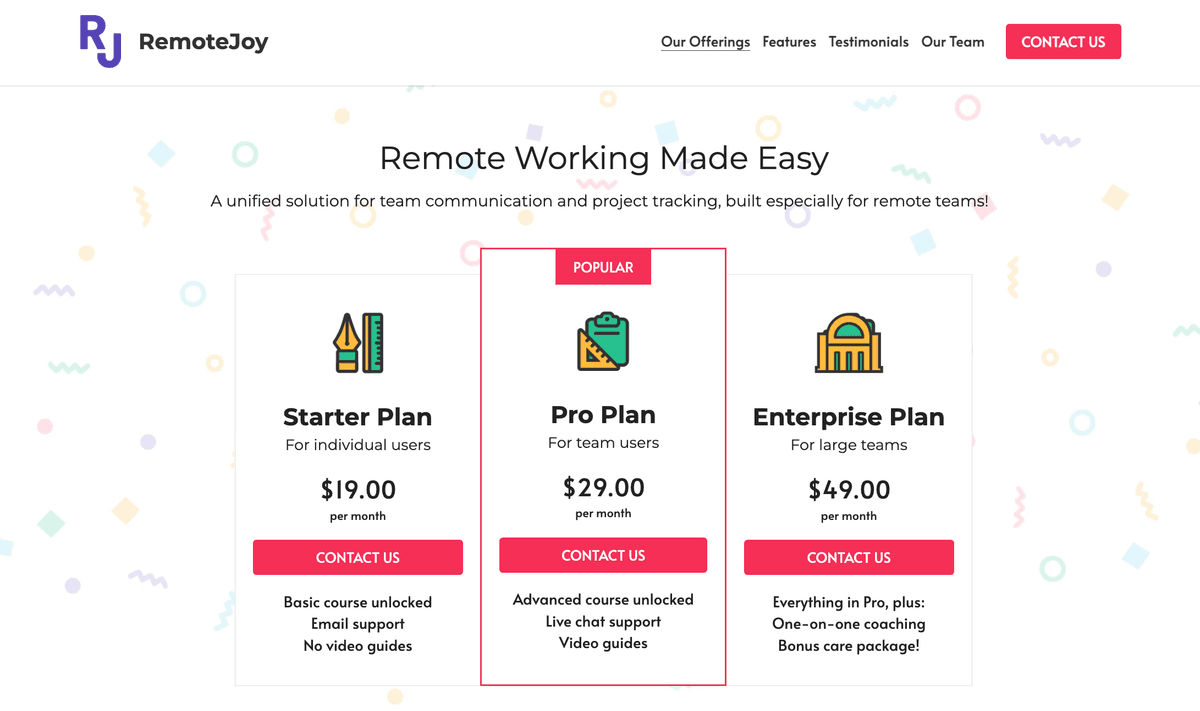Select the Pro Plan heading
The width and height of the screenshot is (1200, 711).
(603, 415)
